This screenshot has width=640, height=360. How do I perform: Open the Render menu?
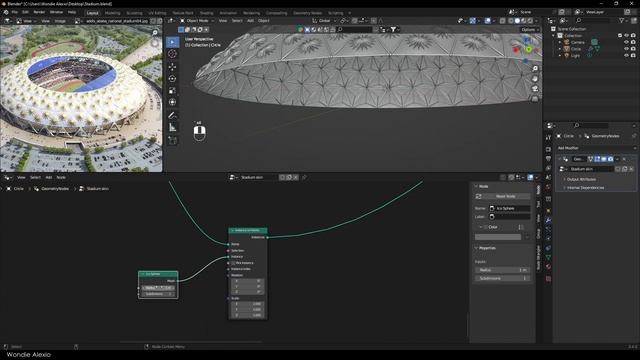click(39, 12)
